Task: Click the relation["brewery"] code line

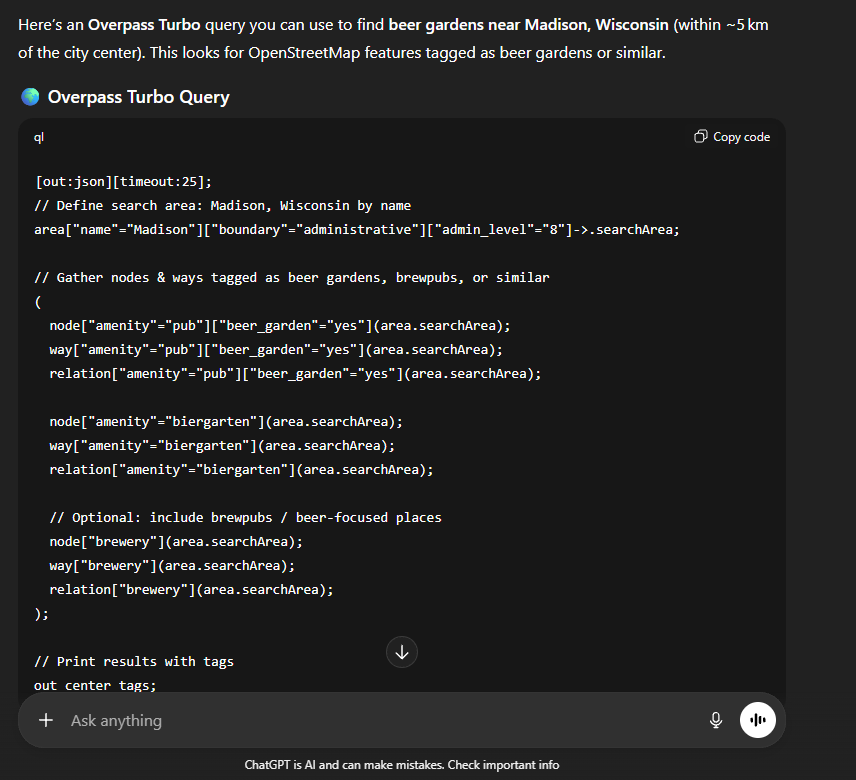Action: pos(191,589)
